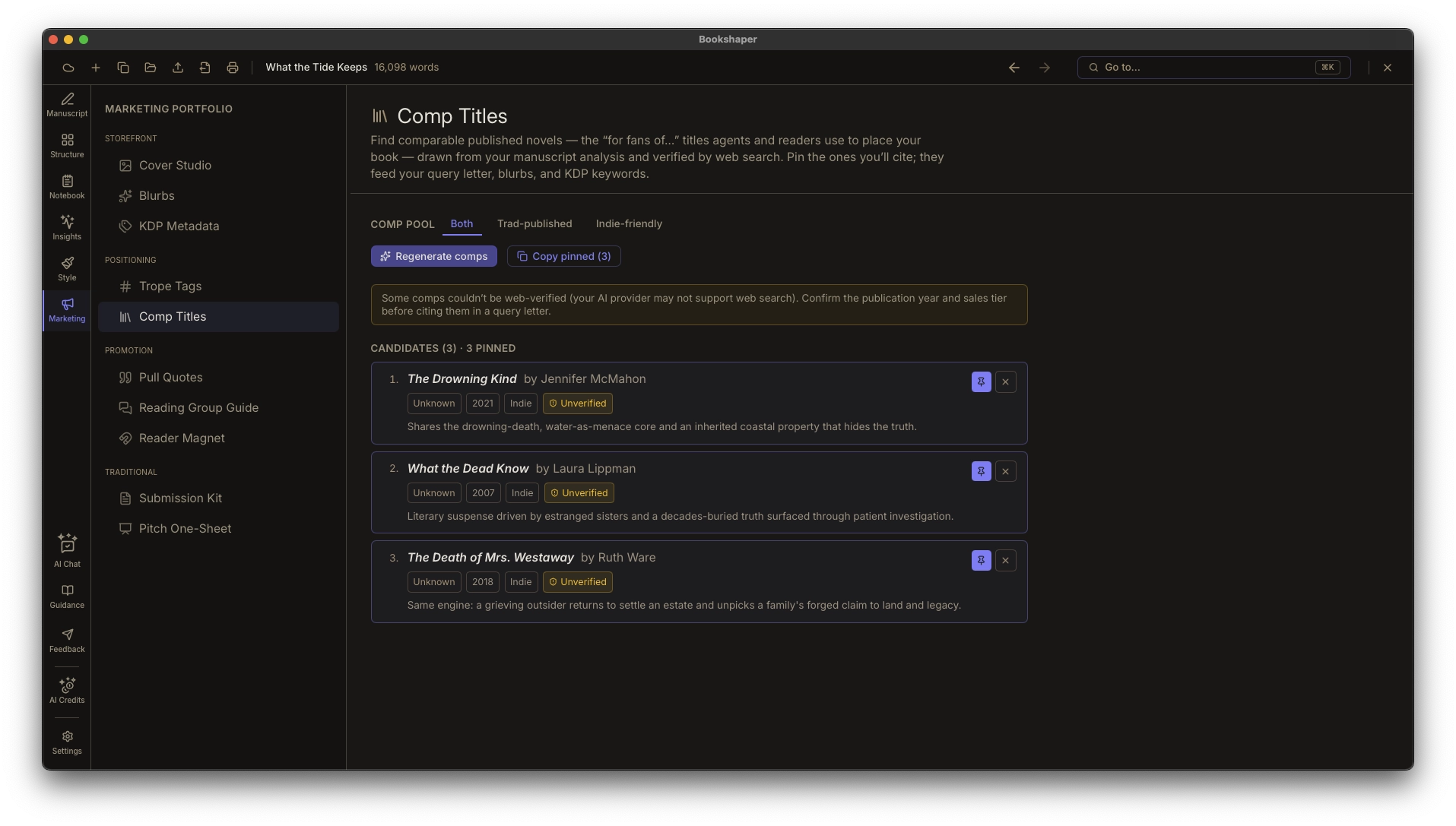Screen dimensions: 1456x826
Task: Click the file import icon in the toolbar
Action: (205, 68)
